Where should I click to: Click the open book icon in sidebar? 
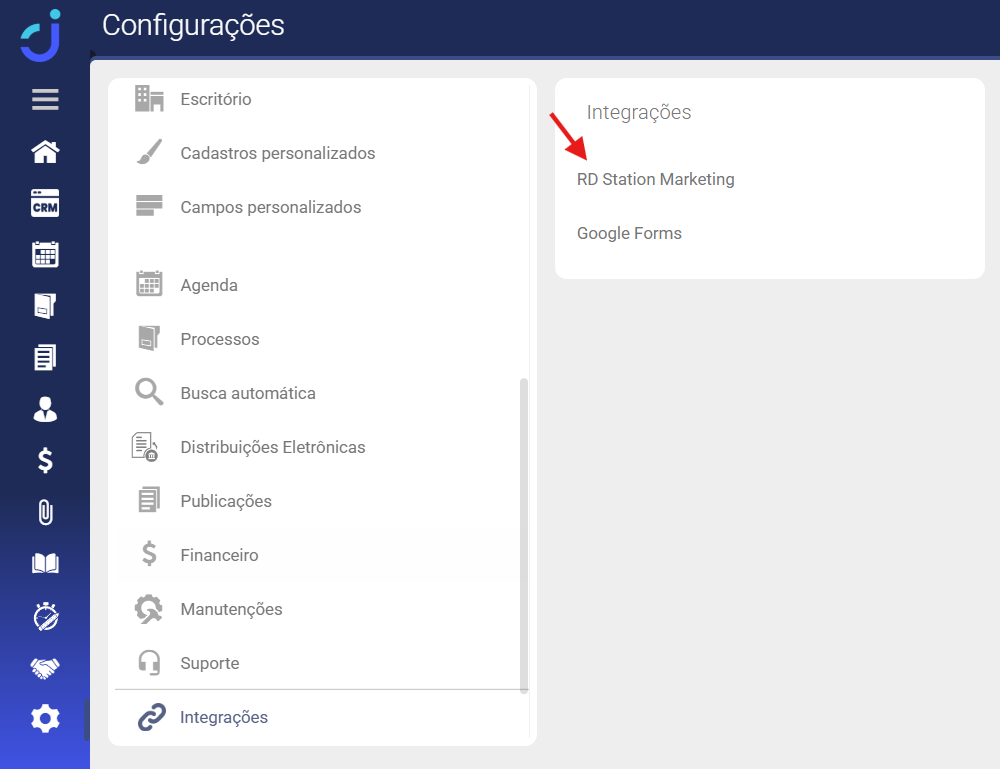(45, 564)
